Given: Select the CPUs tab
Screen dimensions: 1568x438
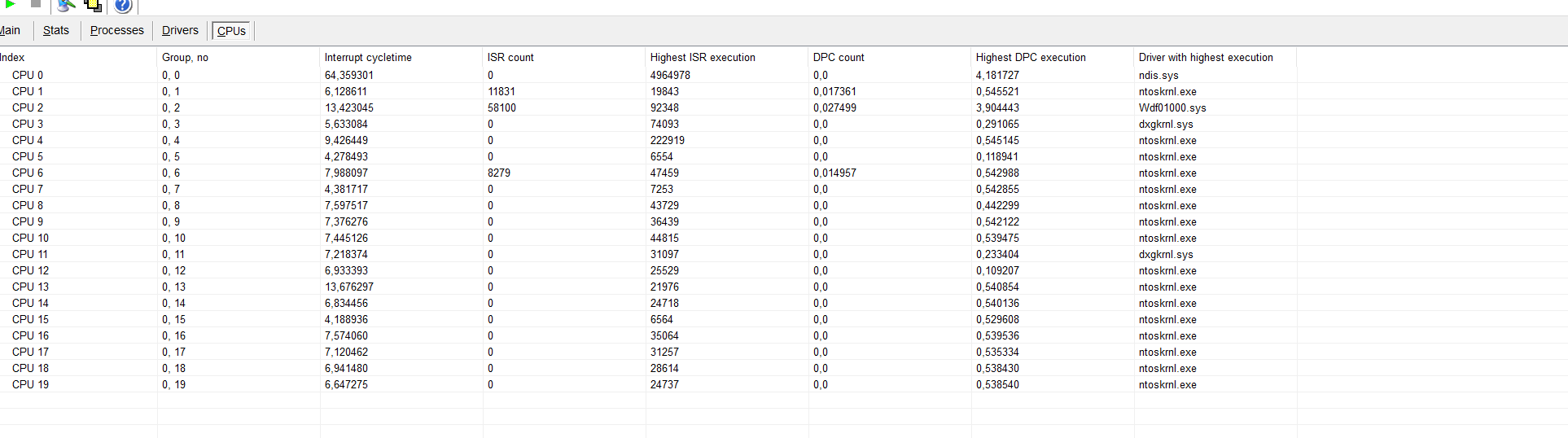Looking at the screenshot, I should (x=232, y=31).
